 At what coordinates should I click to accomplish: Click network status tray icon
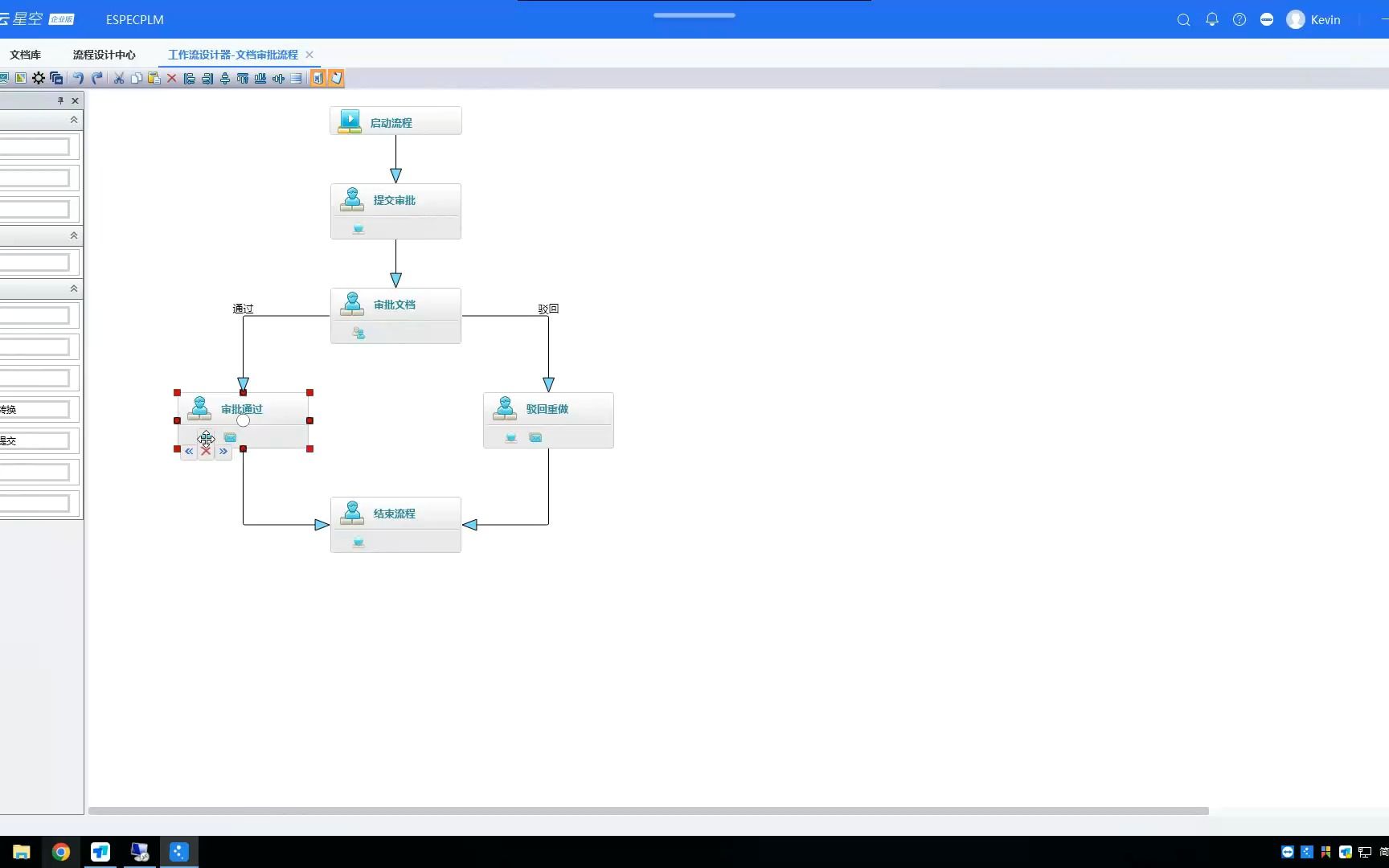(1364, 852)
